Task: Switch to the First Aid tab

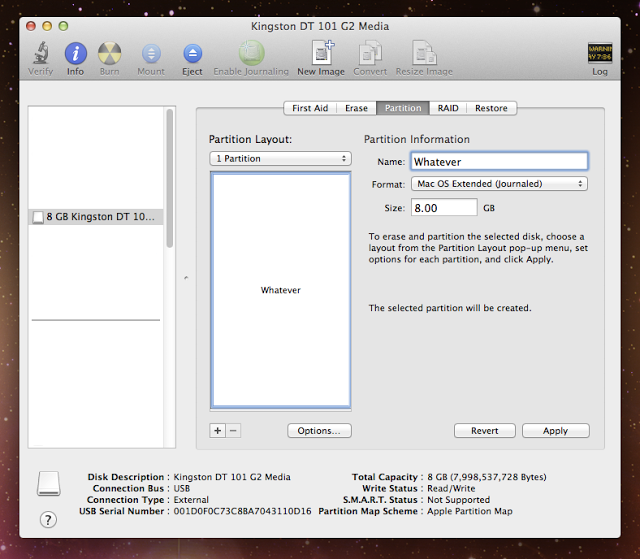Action: pyautogui.click(x=309, y=108)
